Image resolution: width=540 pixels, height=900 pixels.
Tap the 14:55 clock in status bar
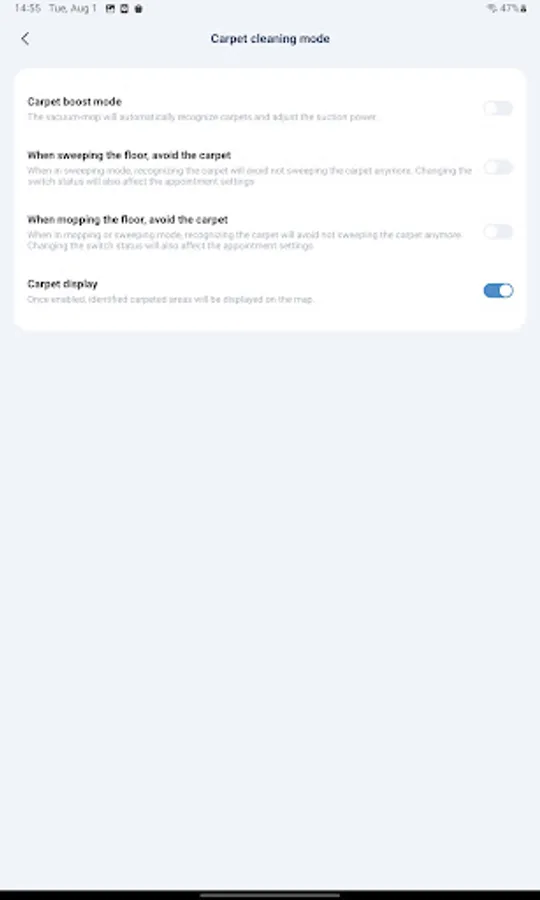click(x=28, y=9)
